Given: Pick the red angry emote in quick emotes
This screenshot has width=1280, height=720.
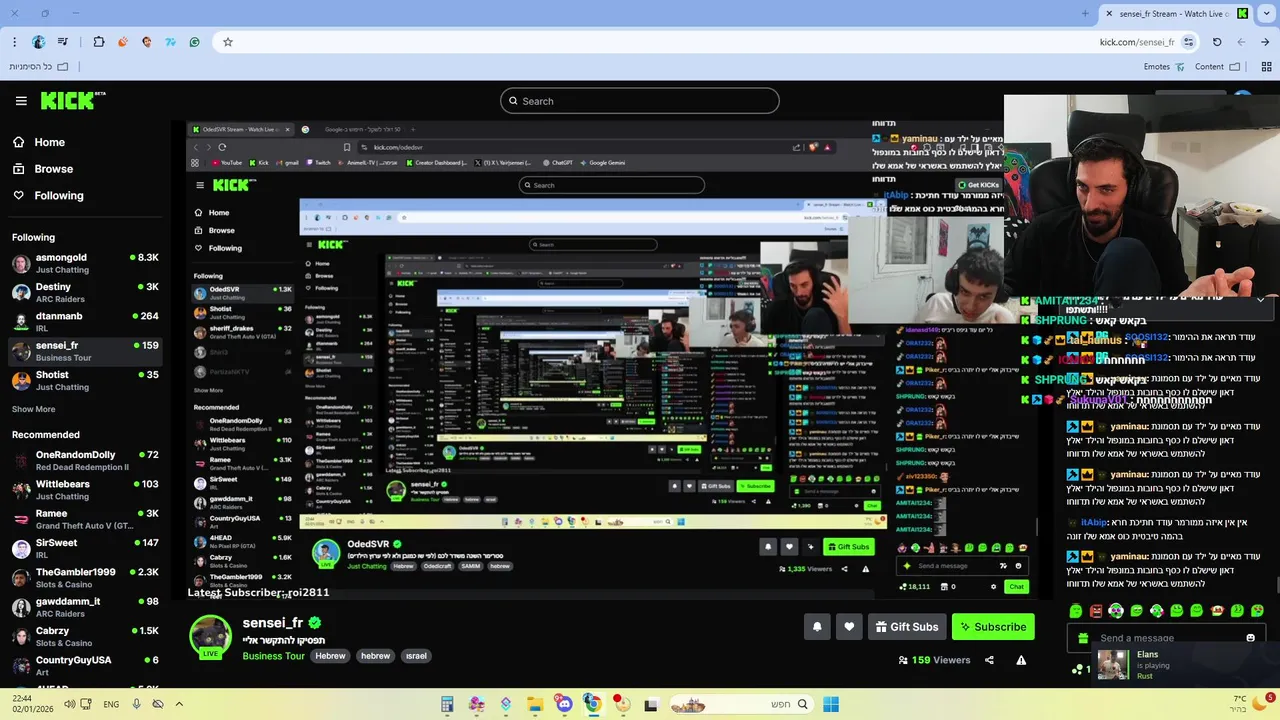Looking at the screenshot, I should pos(1096,611).
